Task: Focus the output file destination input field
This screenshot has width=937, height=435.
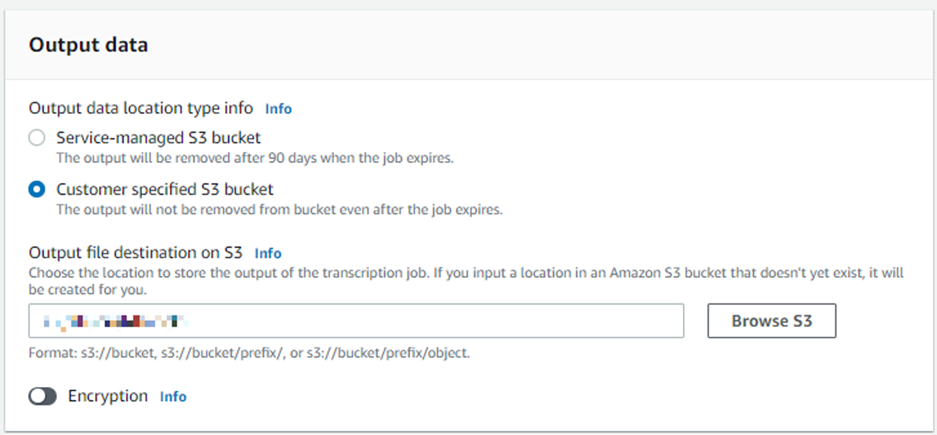Action: [356, 321]
